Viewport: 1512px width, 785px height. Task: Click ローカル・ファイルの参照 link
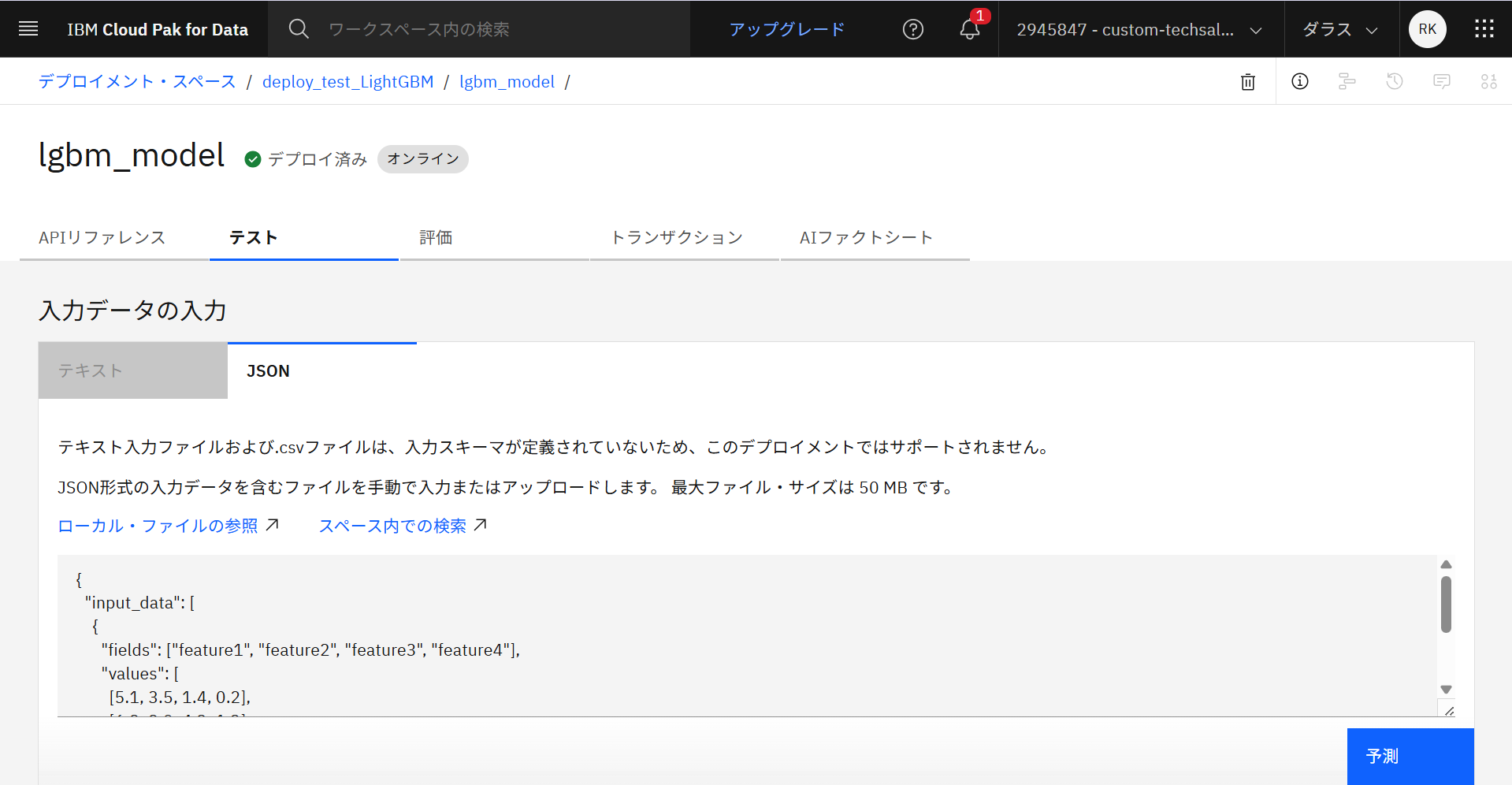point(158,526)
